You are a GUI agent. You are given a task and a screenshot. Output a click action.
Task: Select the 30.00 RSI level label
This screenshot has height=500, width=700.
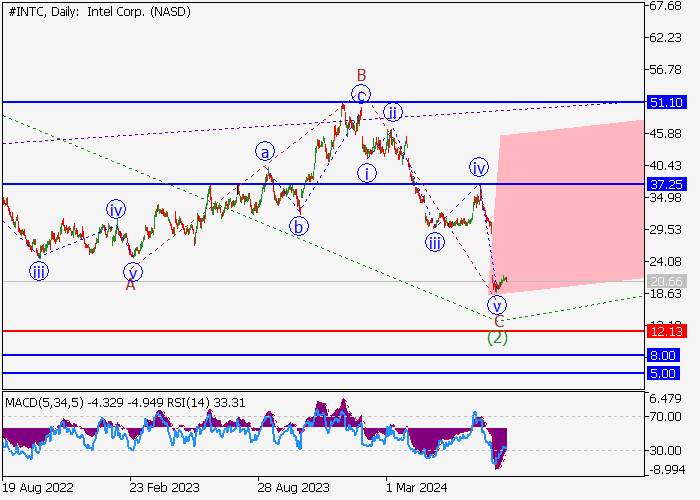tap(666, 450)
